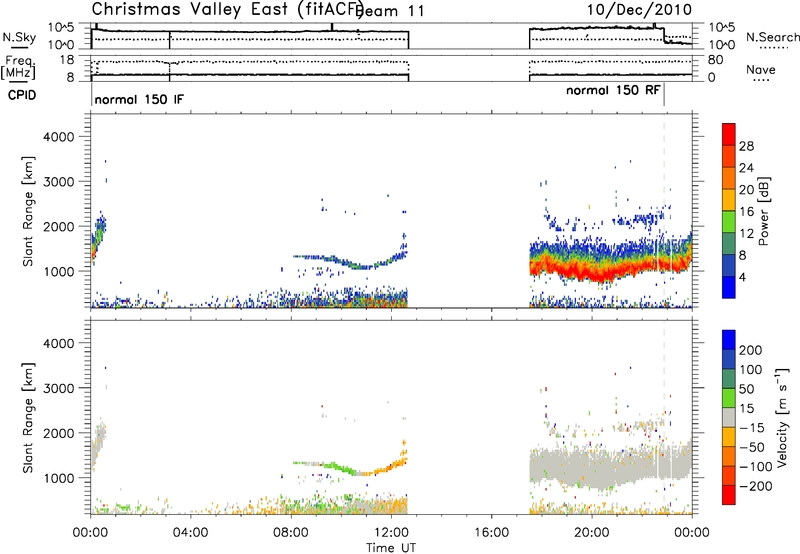The width and height of the screenshot is (800, 554).
Task: Pick the yellow 16–20 dB Power colorbar segment
Action: tap(729, 200)
